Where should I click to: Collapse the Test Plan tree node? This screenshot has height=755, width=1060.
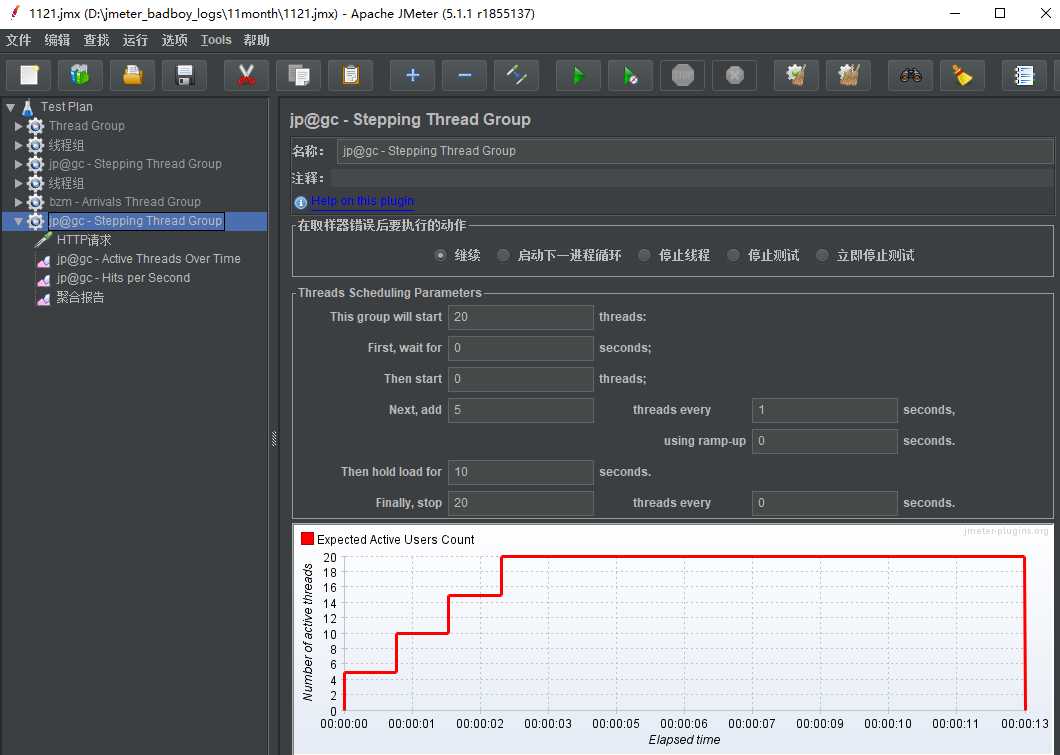11,107
